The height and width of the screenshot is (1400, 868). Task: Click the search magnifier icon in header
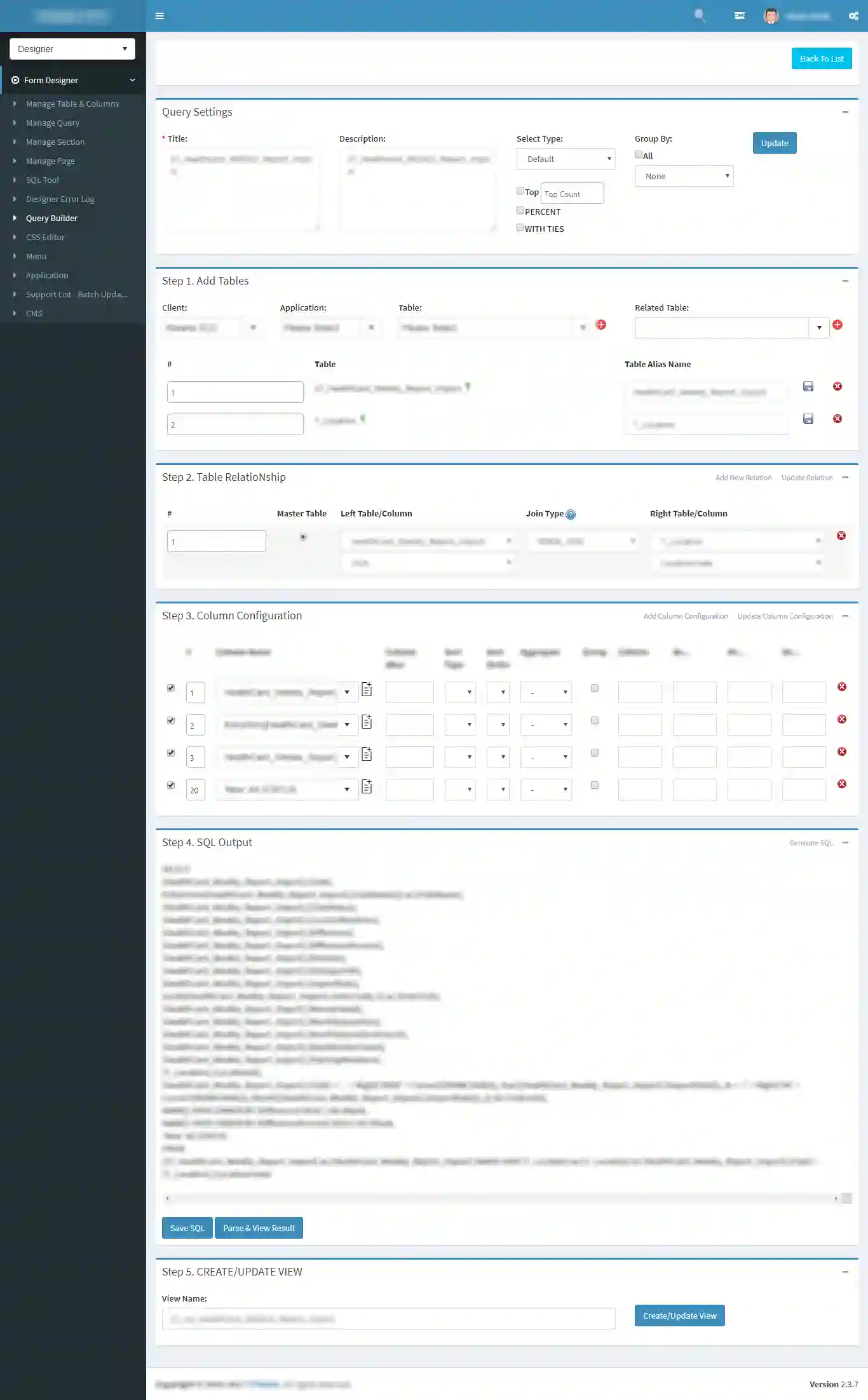[700, 15]
